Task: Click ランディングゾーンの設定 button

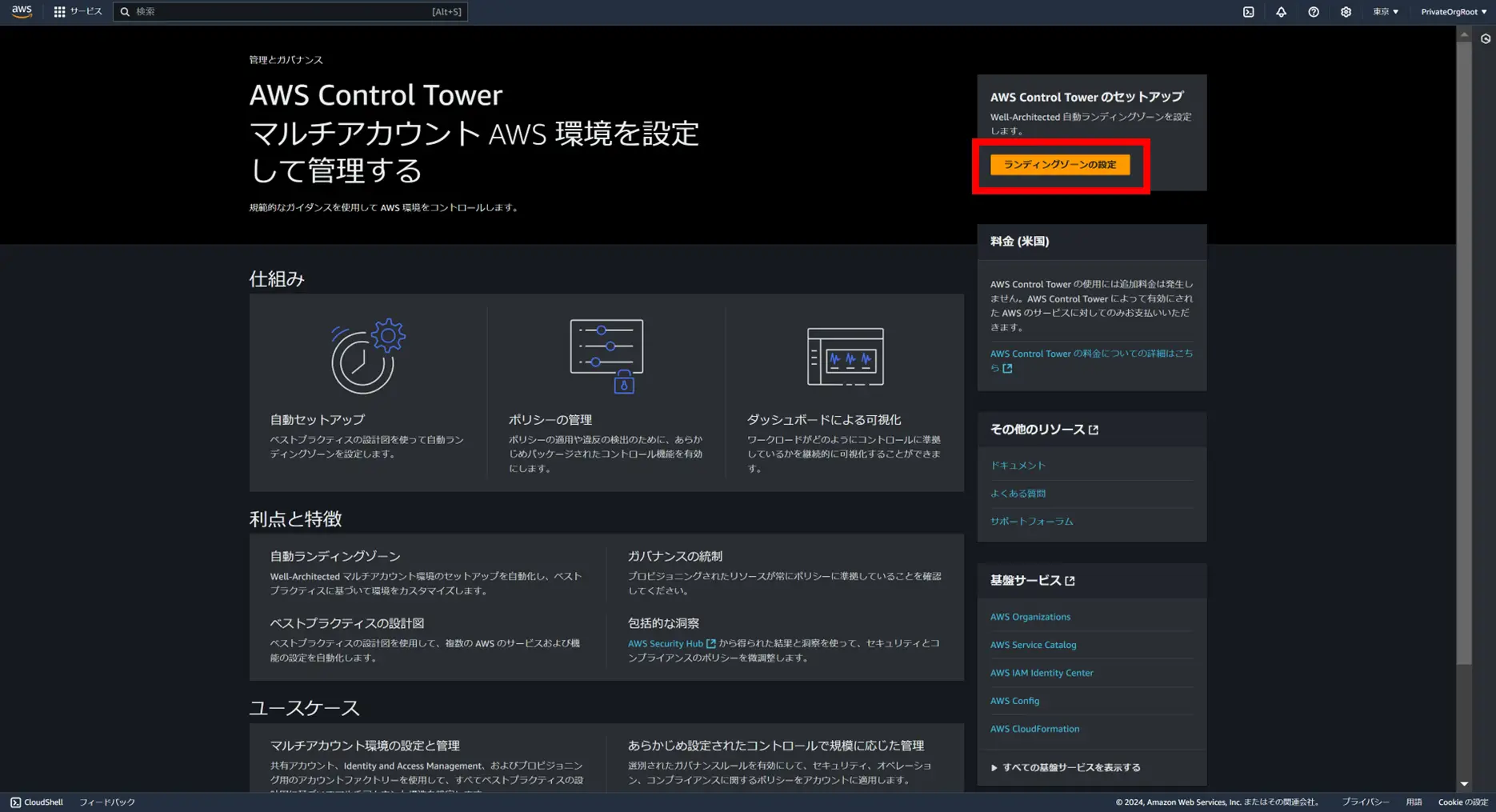Action: [x=1060, y=165]
